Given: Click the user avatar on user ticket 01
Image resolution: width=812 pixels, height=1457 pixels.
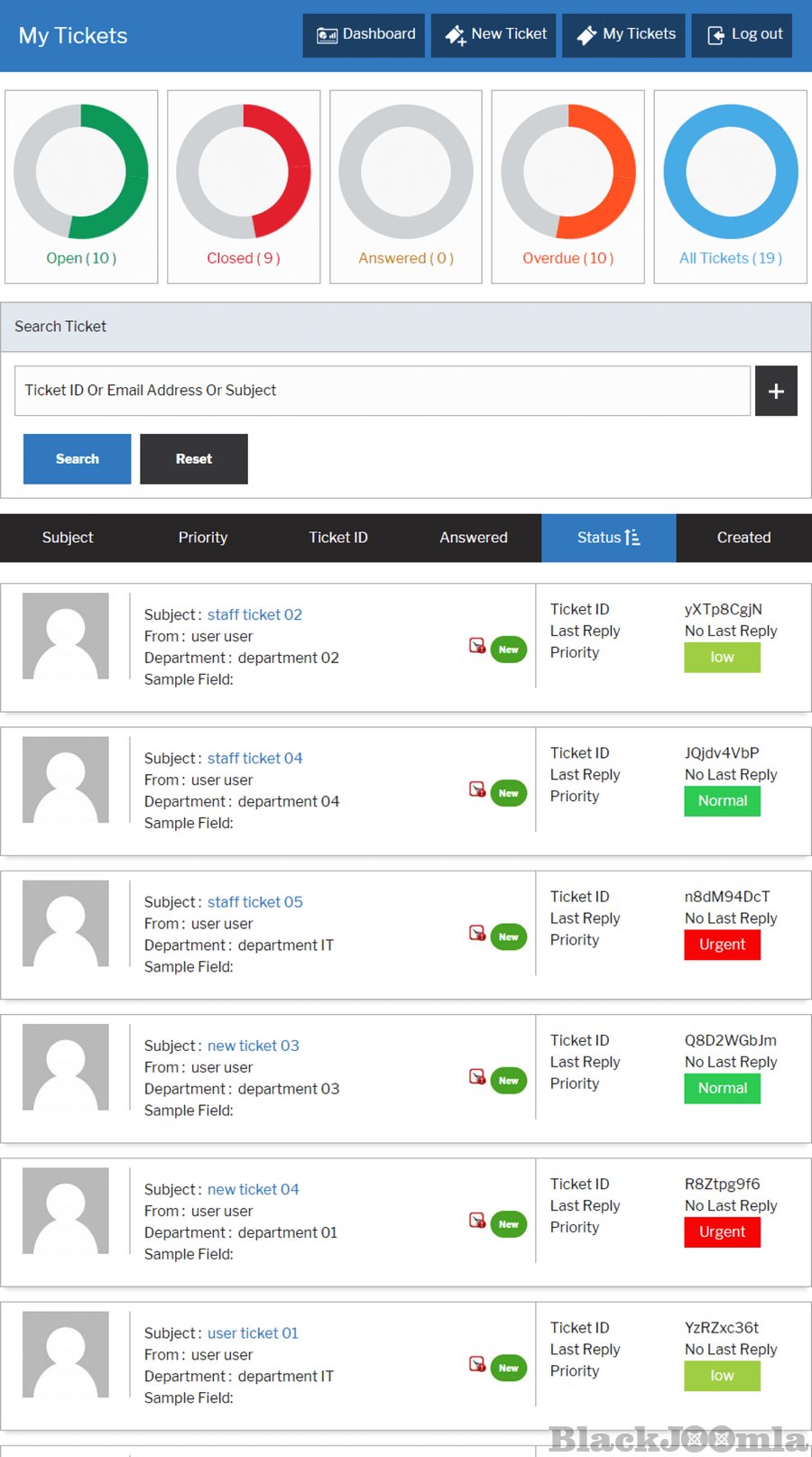Looking at the screenshot, I should click(x=66, y=1354).
